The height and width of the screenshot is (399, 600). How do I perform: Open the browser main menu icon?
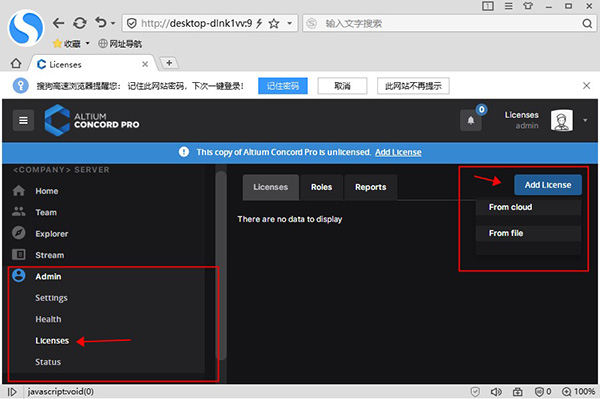pos(508,6)
